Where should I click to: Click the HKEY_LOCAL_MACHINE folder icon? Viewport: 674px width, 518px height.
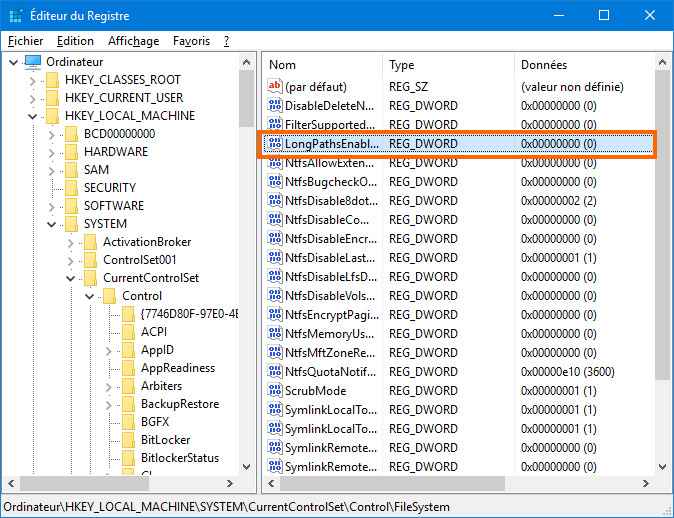[x=52, y=116]
